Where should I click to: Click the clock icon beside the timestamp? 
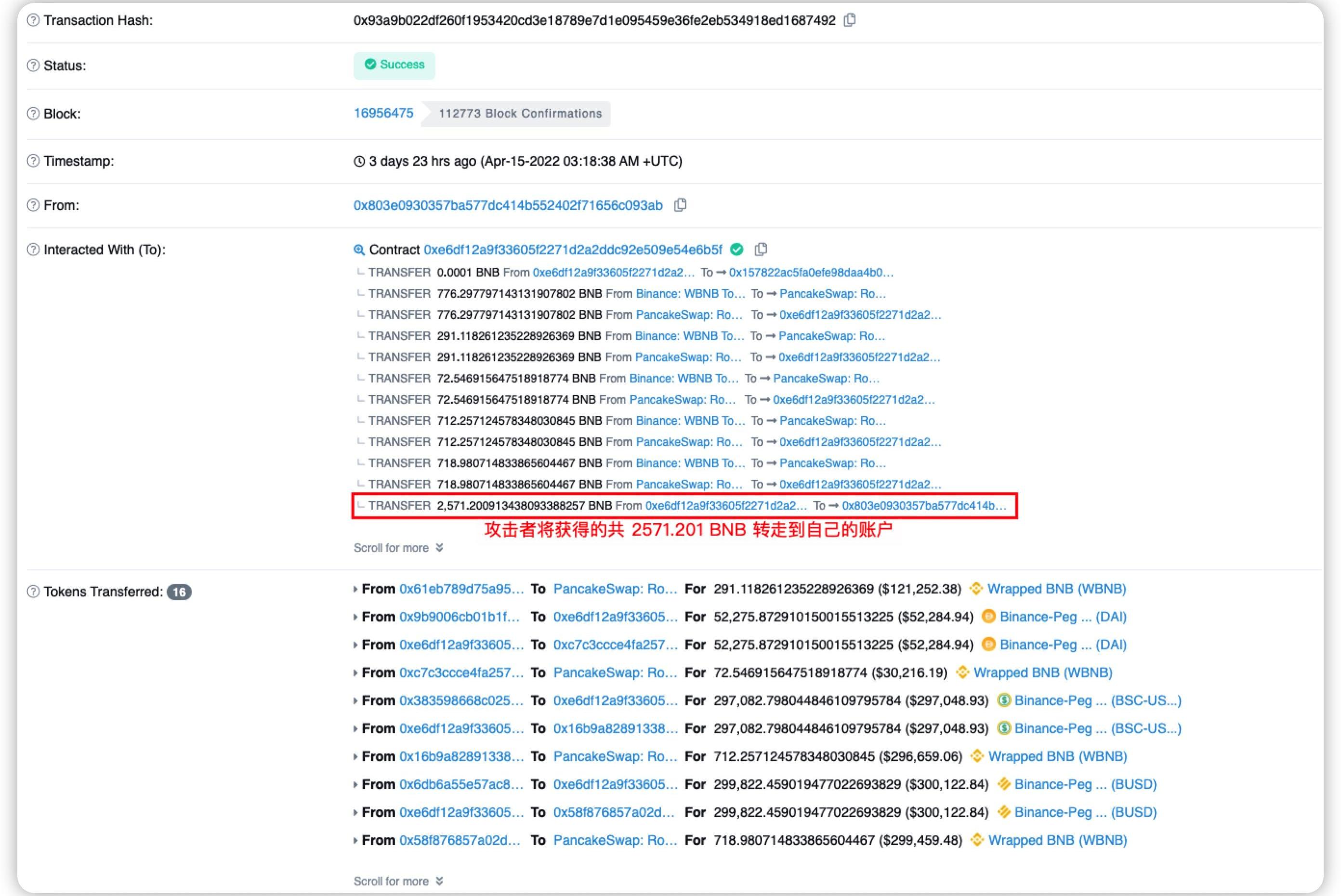[359, 161]
